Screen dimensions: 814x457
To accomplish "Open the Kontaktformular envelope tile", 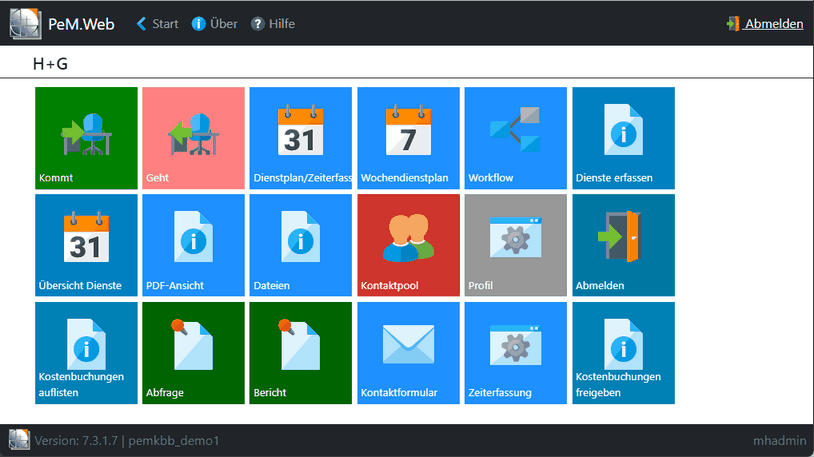I will tap(408, 353).
